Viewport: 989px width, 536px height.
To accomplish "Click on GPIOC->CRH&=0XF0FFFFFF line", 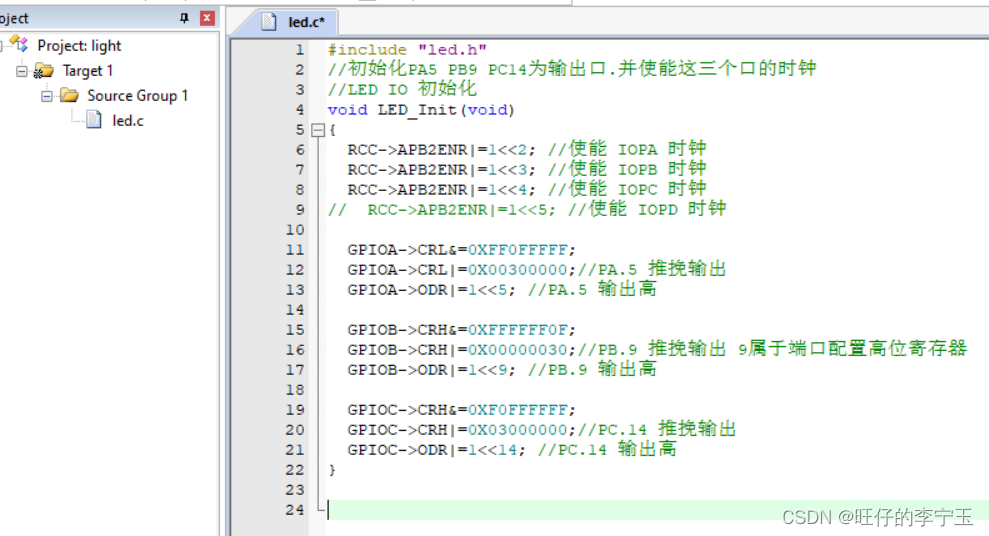I will 461,410.
